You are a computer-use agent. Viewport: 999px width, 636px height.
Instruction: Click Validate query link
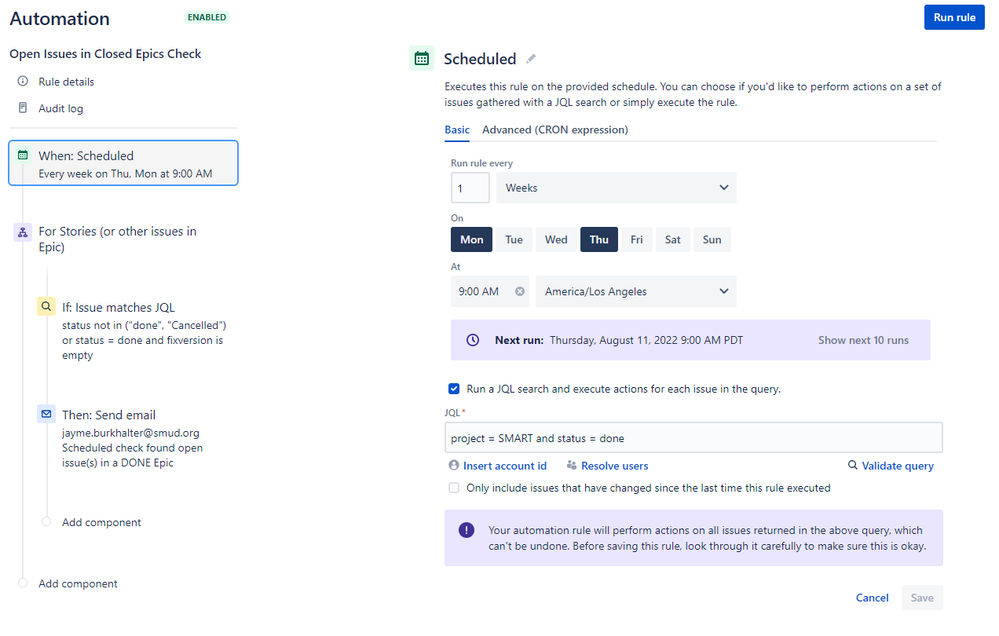click(x=891, y=466)
